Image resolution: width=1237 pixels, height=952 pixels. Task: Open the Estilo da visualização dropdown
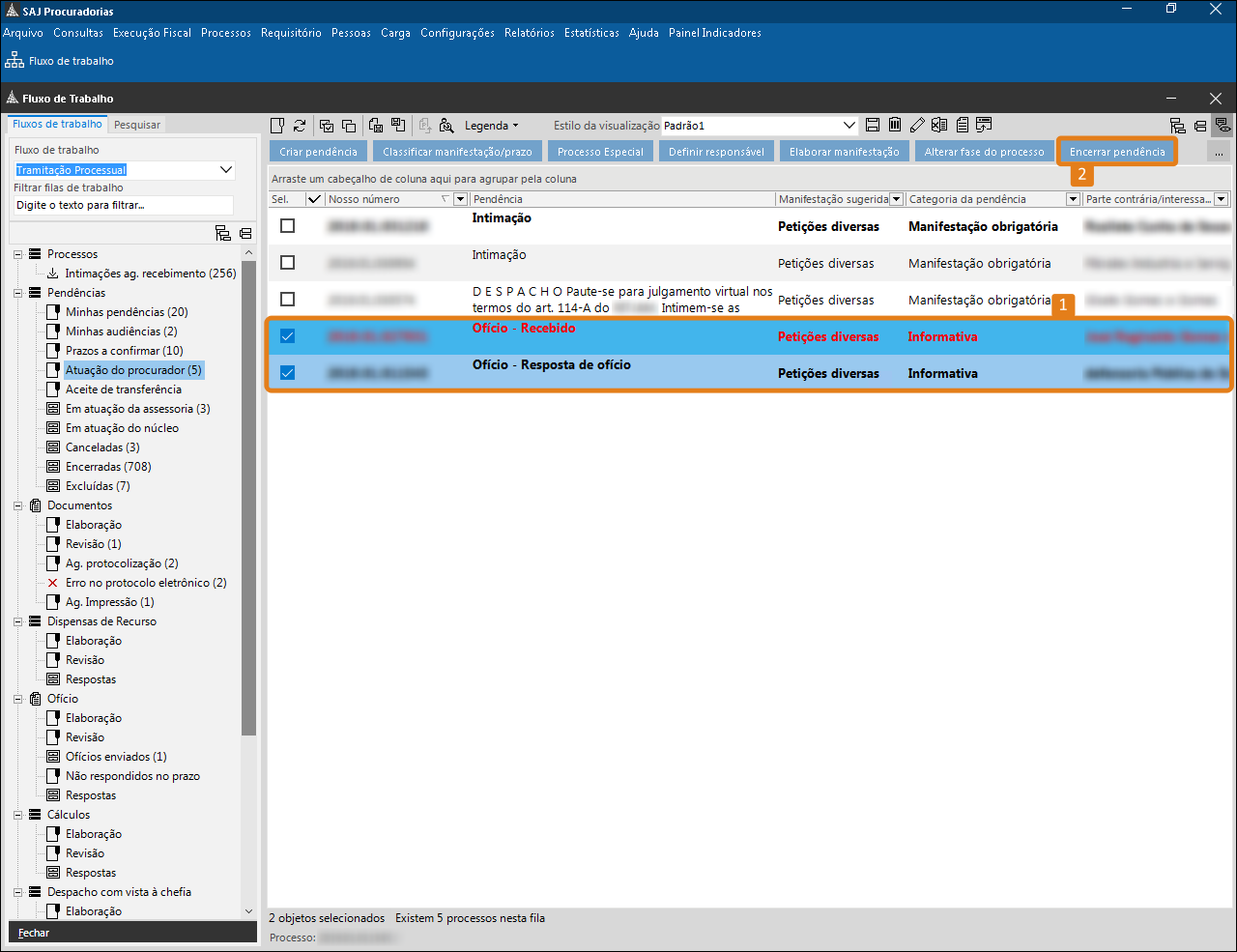849,126
